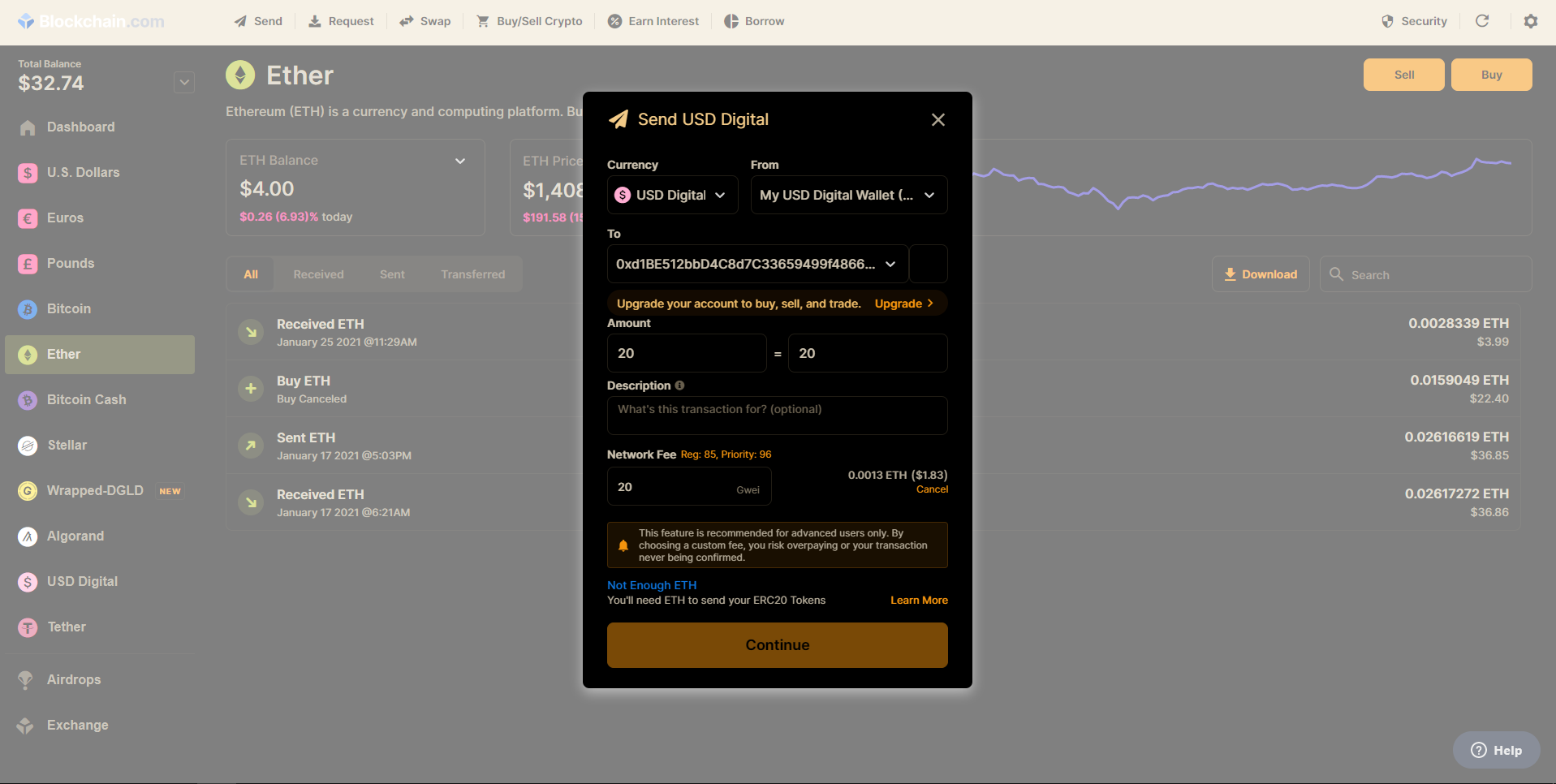Select USD Digital wallet in sidebar
The width and height of the screenshot is (1556, 784).
(x=100, y=582)
